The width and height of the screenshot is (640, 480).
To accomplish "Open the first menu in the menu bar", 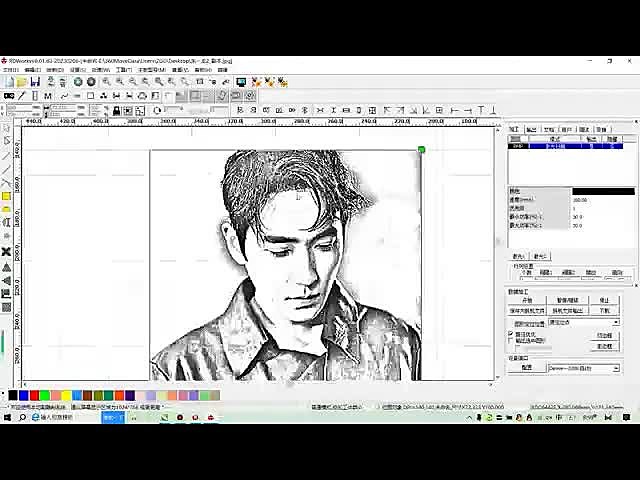I will coord(11,70).
